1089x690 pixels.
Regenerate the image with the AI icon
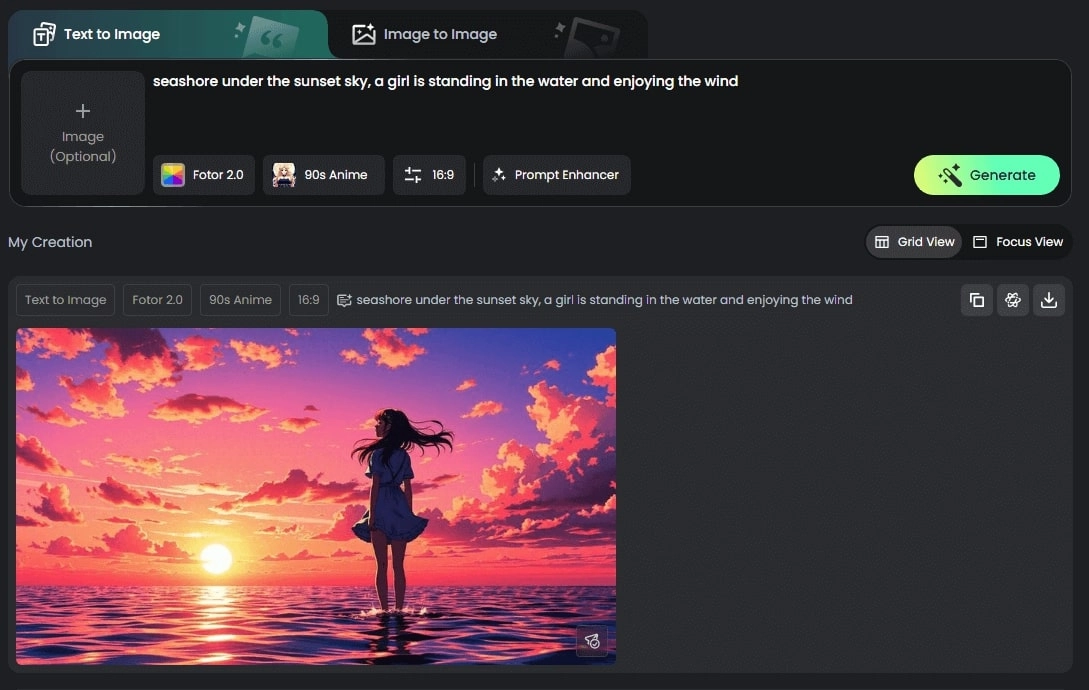(1013, 299)
